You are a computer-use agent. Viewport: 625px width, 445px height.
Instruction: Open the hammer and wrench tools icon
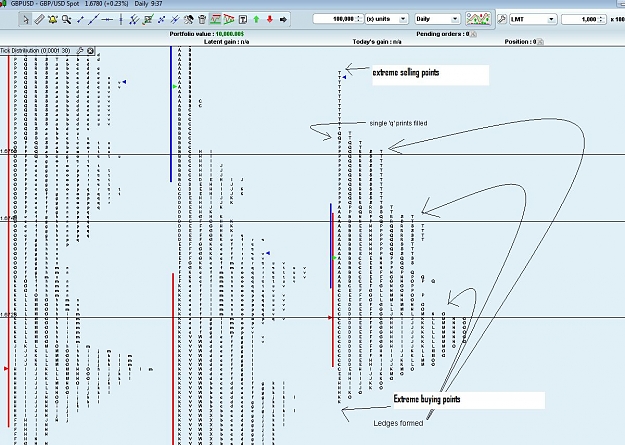point(188,19)
